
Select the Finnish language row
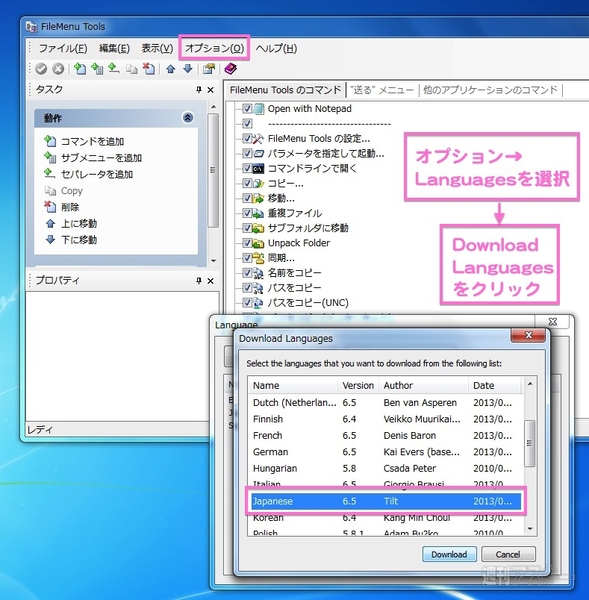386,419
